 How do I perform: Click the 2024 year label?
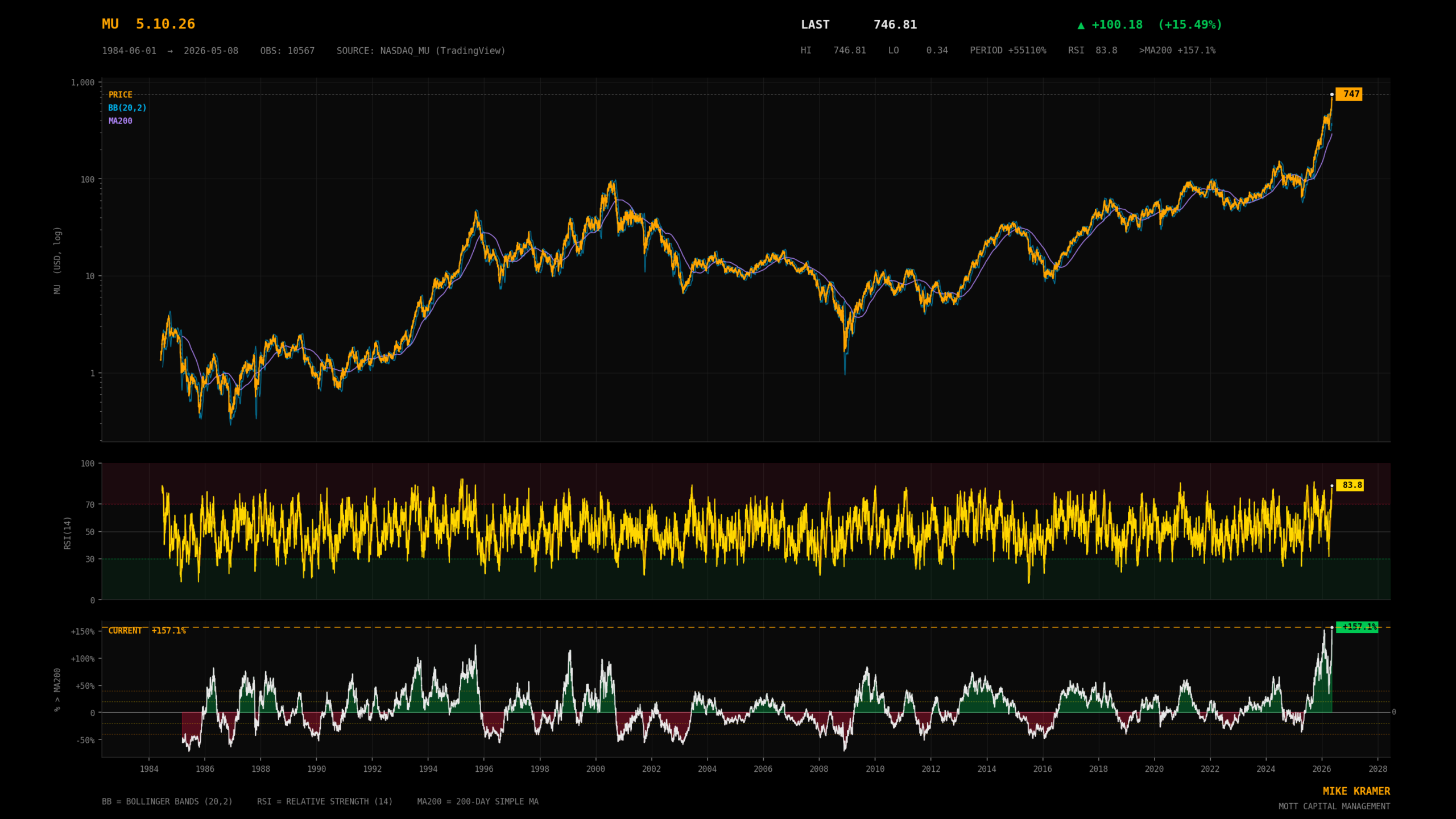coord(1265,769)
